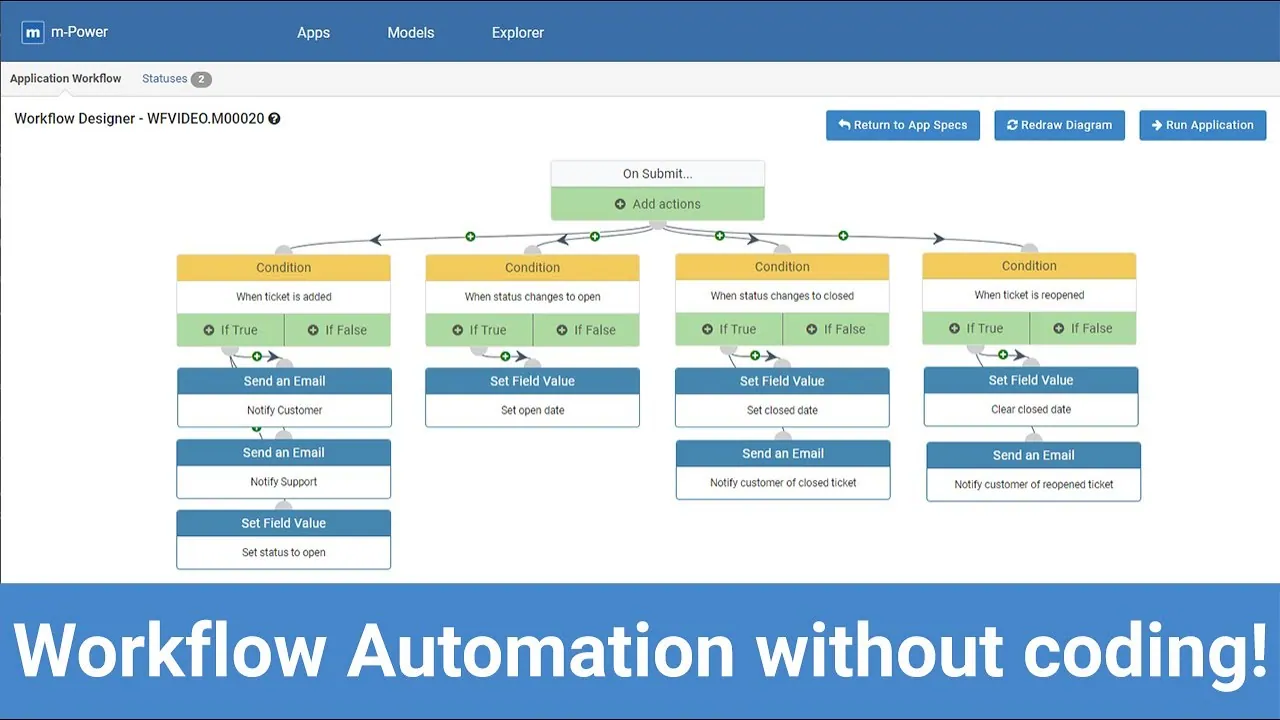Open the Send an Email header above 'Notify customer of closed ticket'
The height and width of the screenshot is (720, 1280).
(x=783, y=454)
